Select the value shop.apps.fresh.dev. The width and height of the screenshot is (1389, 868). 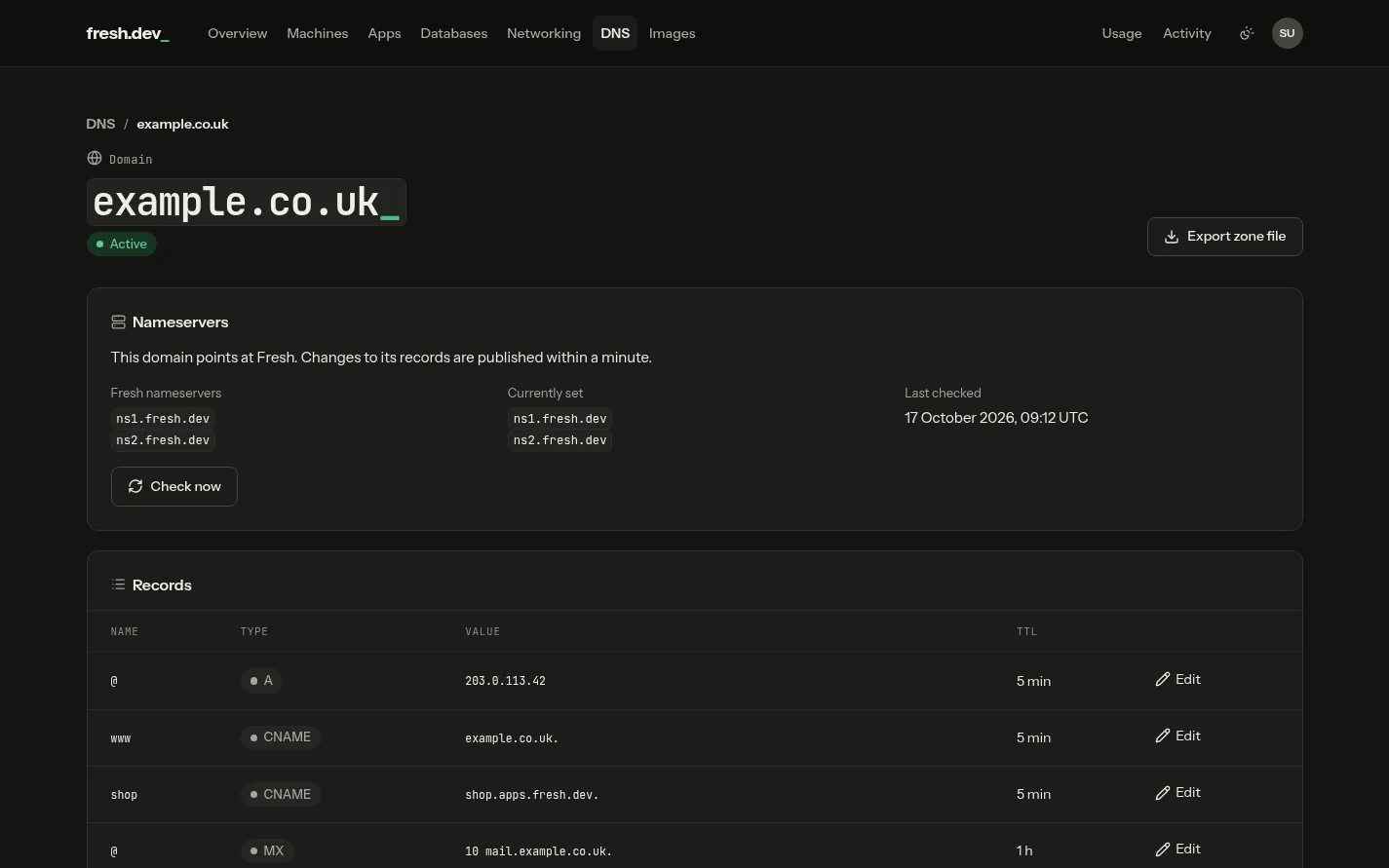click(531, 795)
